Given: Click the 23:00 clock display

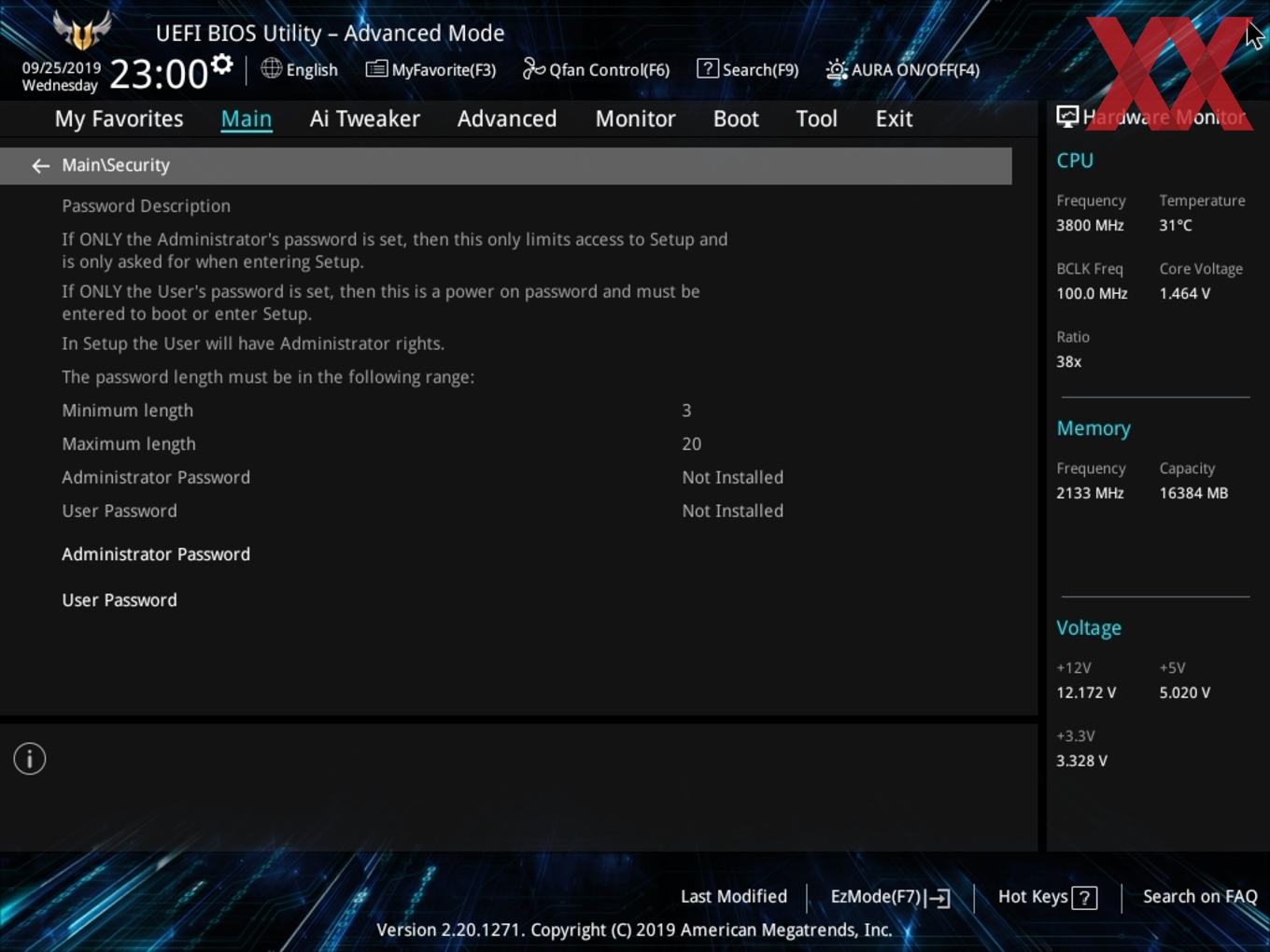Looking at the screenshot, I should [x=159, y=73].
